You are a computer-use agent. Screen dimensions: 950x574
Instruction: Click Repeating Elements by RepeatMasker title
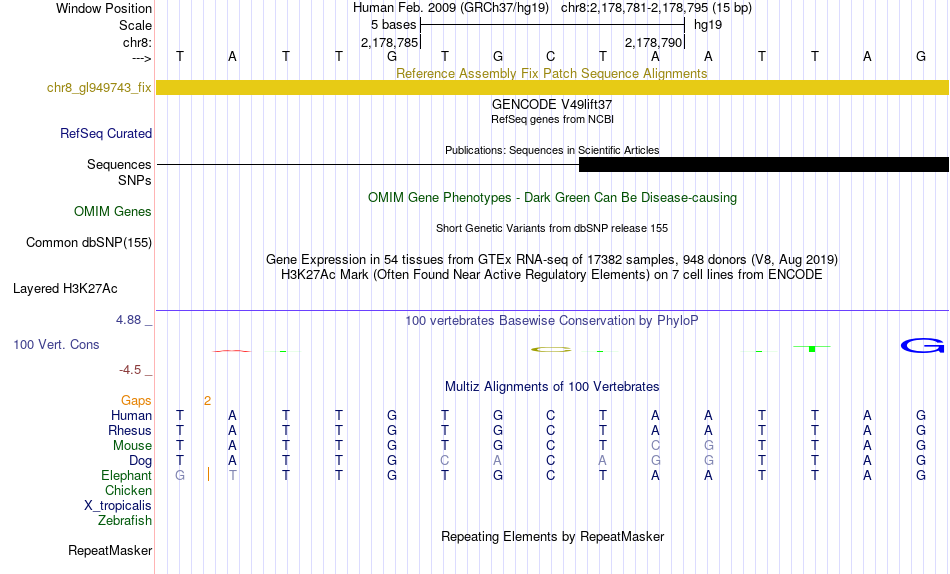click(x=552, y=537)
